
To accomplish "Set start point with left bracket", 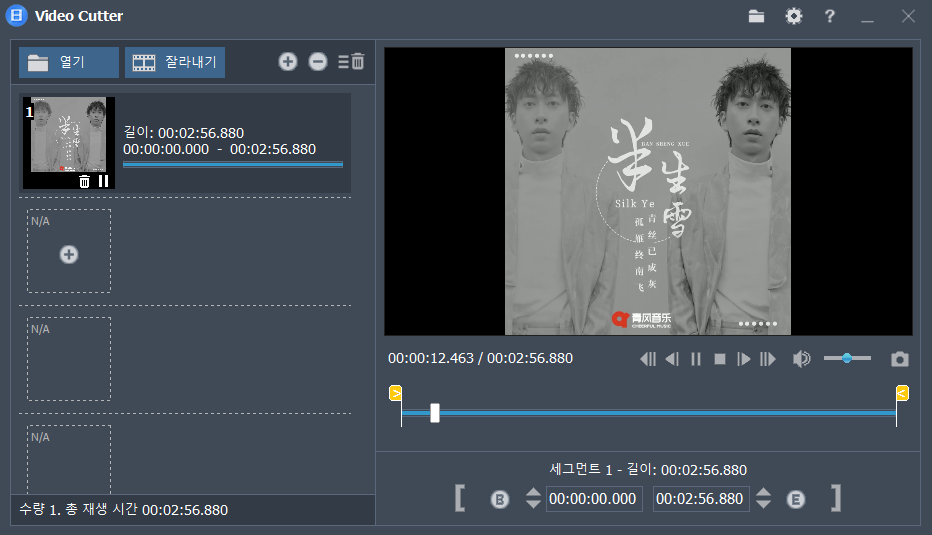I will click(x=459, y=498).
